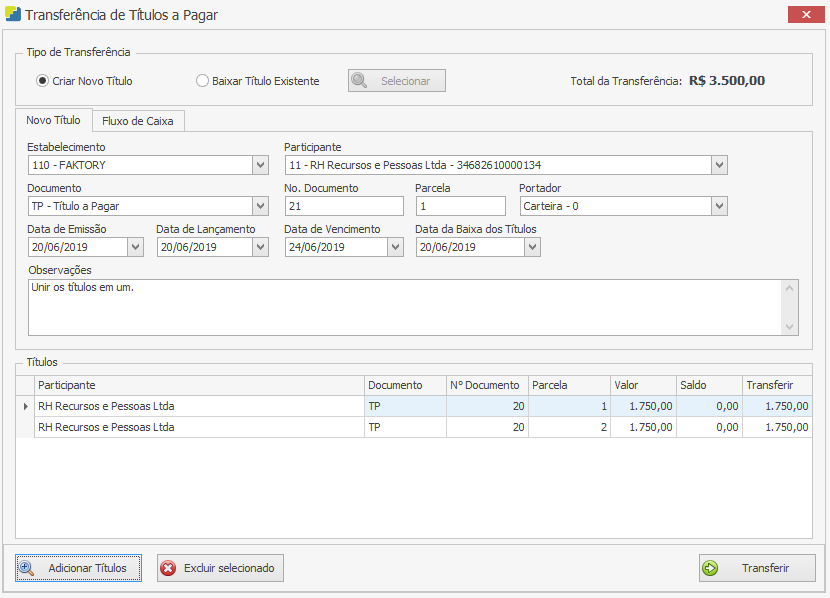Select Criar Novo Título radio option
Screen dimensions: 830x598
coord(42,81)
